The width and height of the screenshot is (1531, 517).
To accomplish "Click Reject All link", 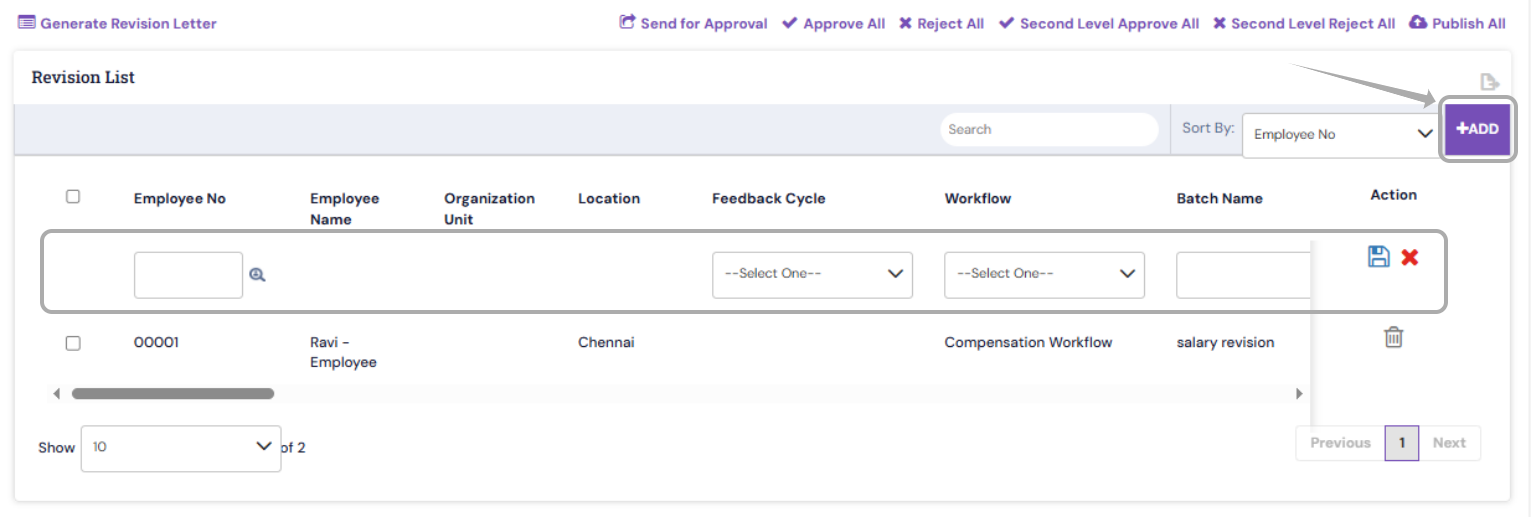I will pyautogui.click(x=941, y=23).
